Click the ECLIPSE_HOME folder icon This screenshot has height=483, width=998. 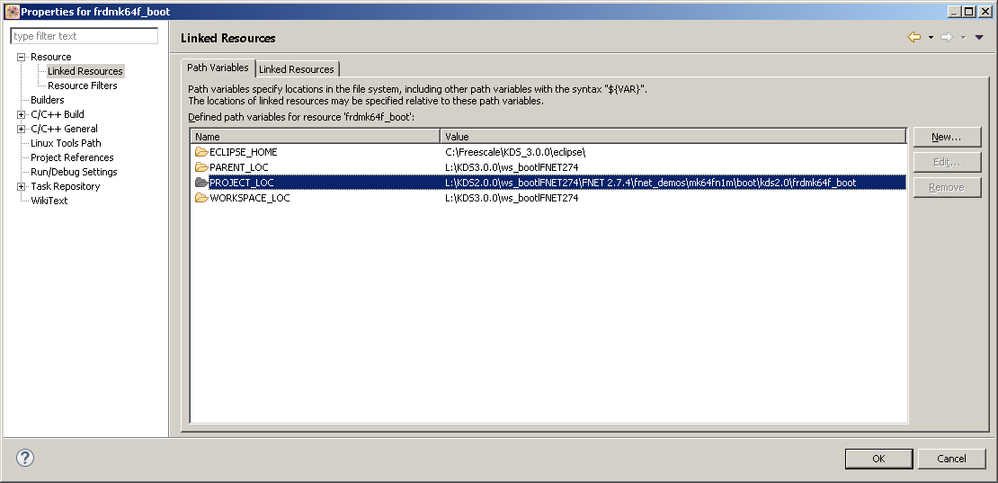pyautogui.click(x=201, y=152)
